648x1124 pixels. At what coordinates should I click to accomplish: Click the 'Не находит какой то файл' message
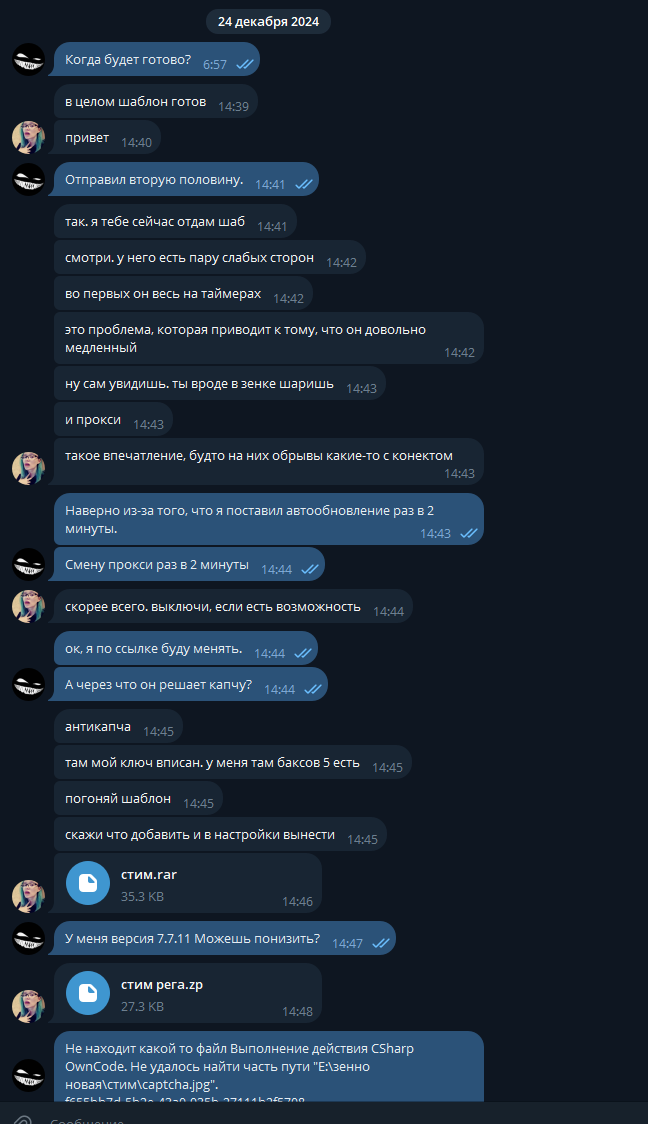[269, 1067]
